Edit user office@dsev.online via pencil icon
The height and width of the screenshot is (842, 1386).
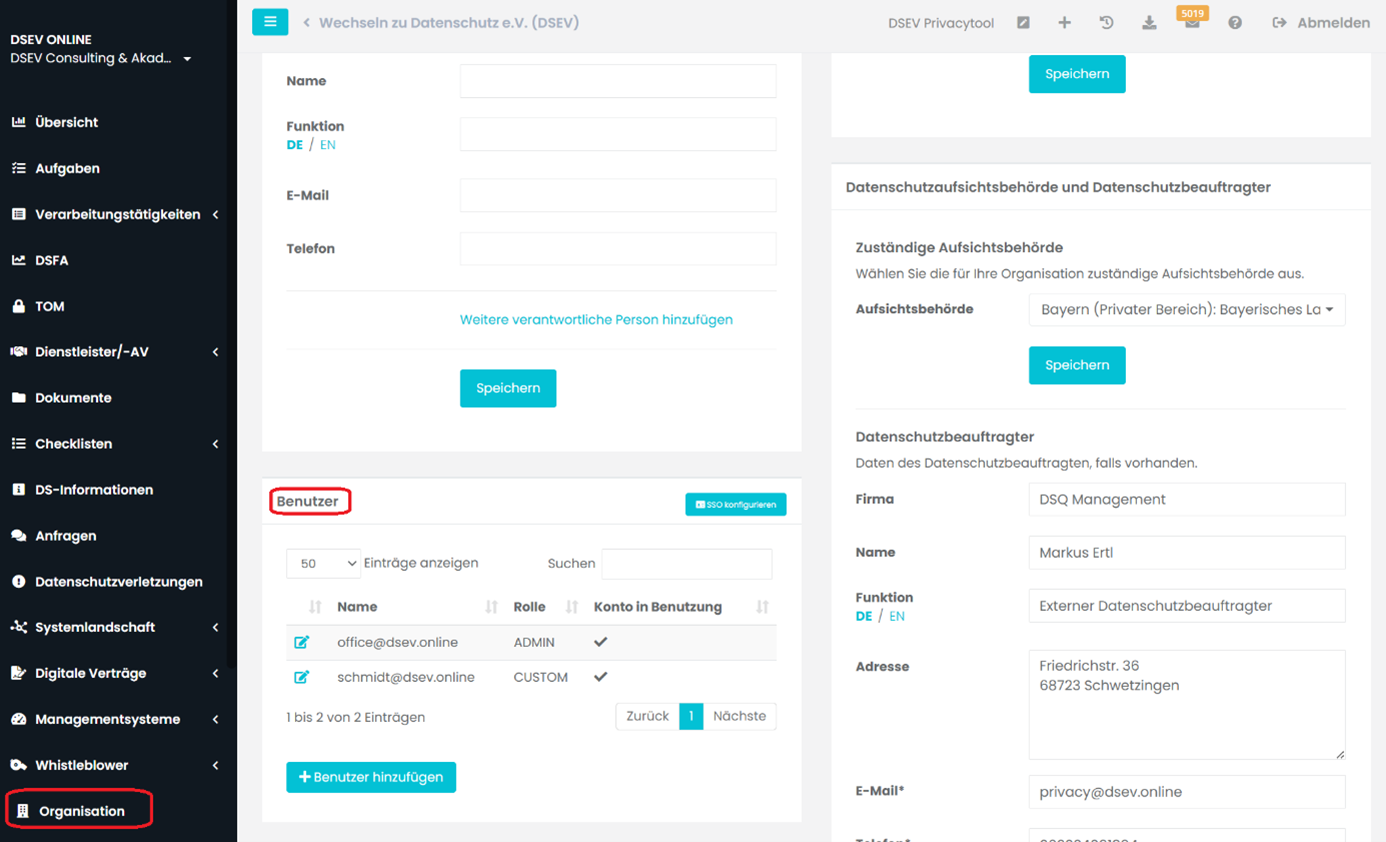pos(301,642)
